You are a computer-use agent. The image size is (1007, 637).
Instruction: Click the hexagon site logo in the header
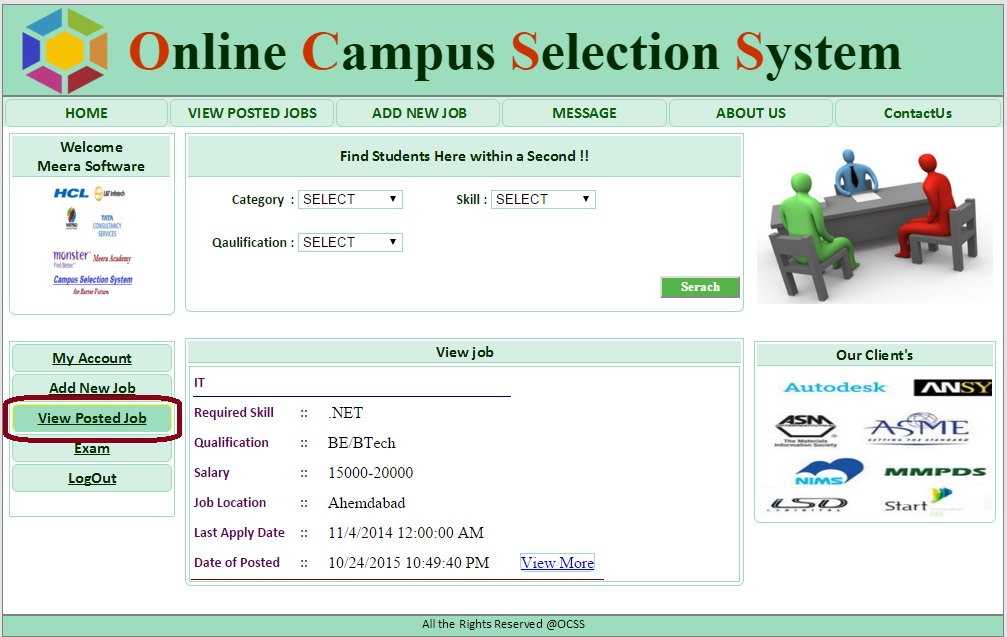[64, 51]
